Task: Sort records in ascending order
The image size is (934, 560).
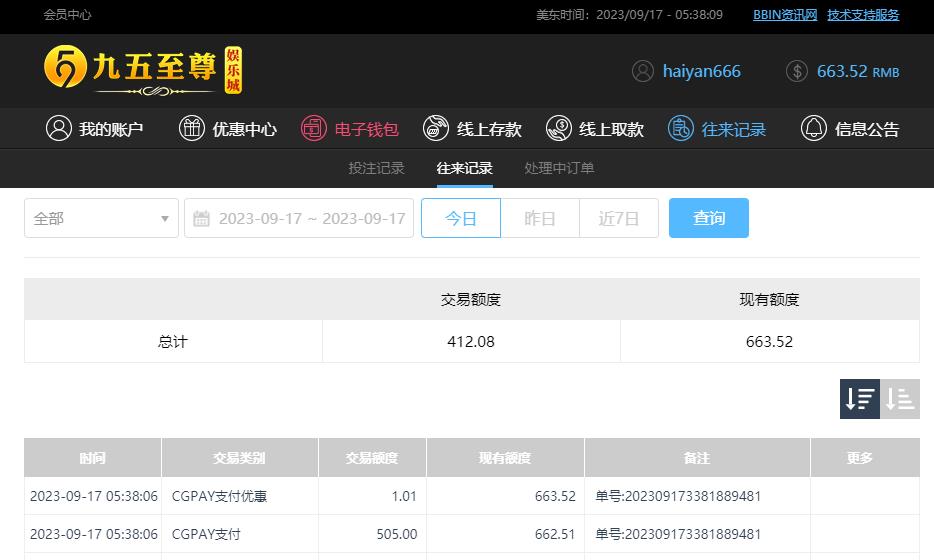Action: pyautogui.click(x=900, y=399)
